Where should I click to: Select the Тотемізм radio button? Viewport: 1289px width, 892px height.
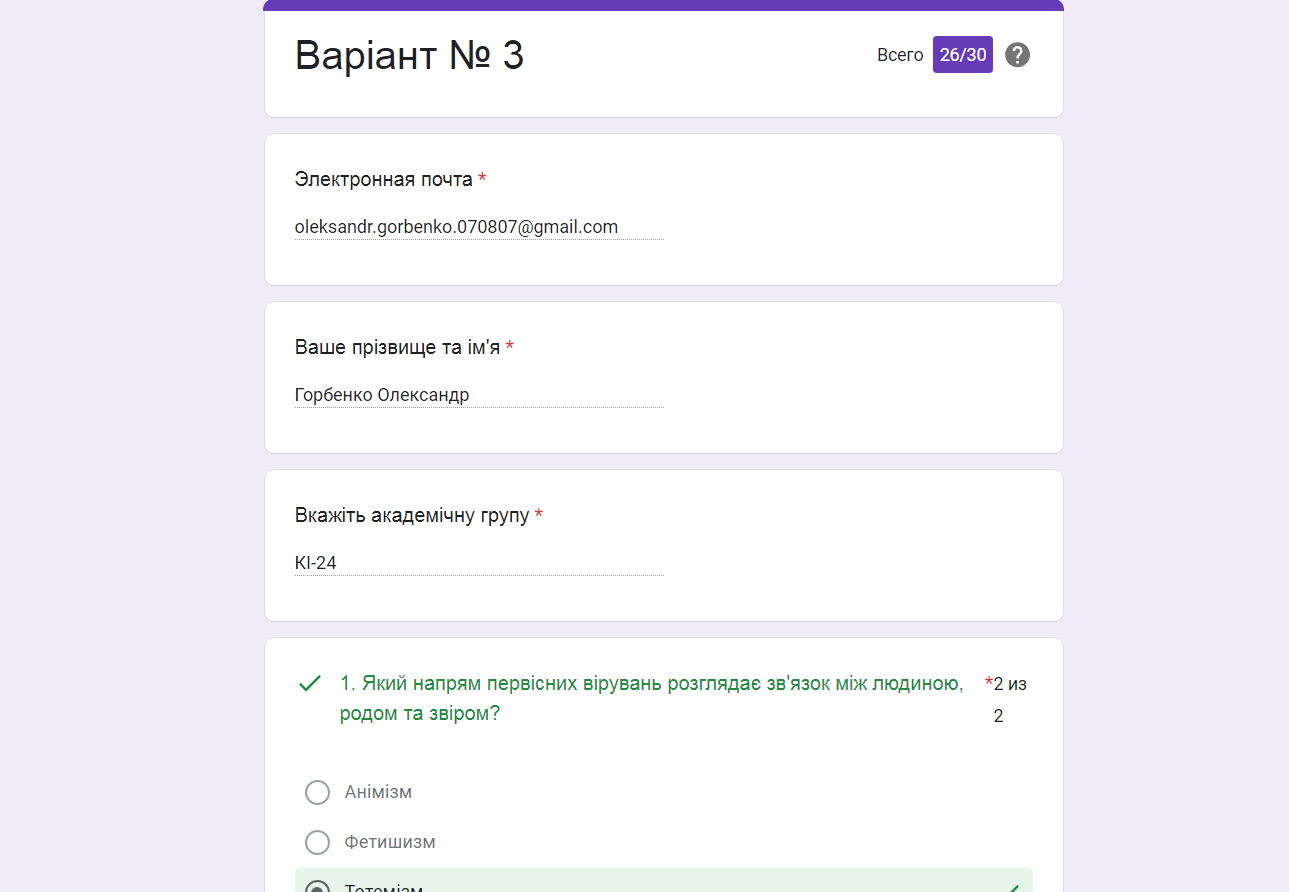click(x=317, y=886)
